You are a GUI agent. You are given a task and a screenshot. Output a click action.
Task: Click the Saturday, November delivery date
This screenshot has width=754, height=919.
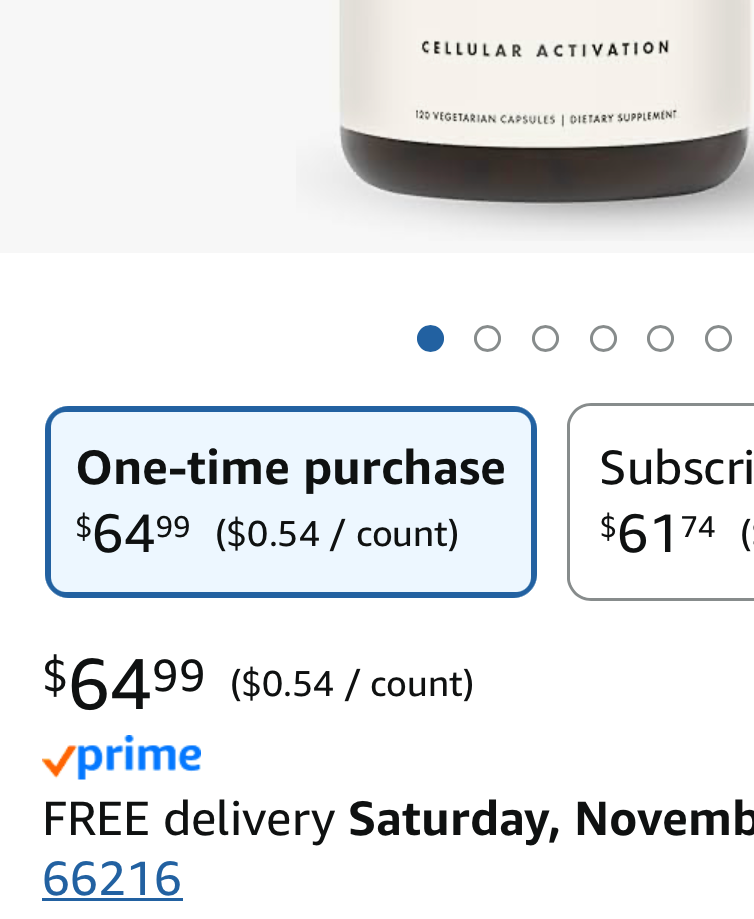[550, 819]
